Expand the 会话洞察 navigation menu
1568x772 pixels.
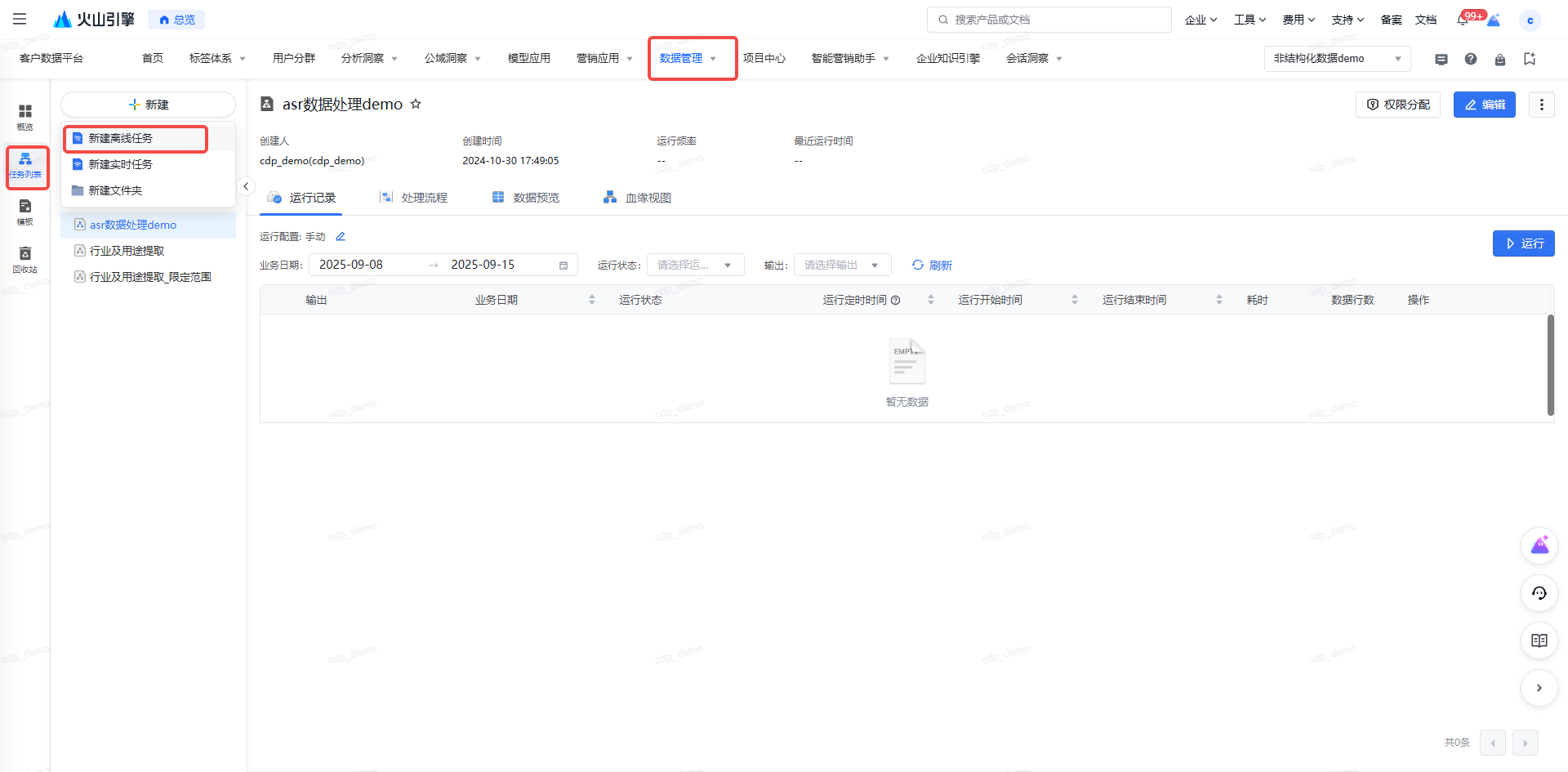click(1034, 59)
